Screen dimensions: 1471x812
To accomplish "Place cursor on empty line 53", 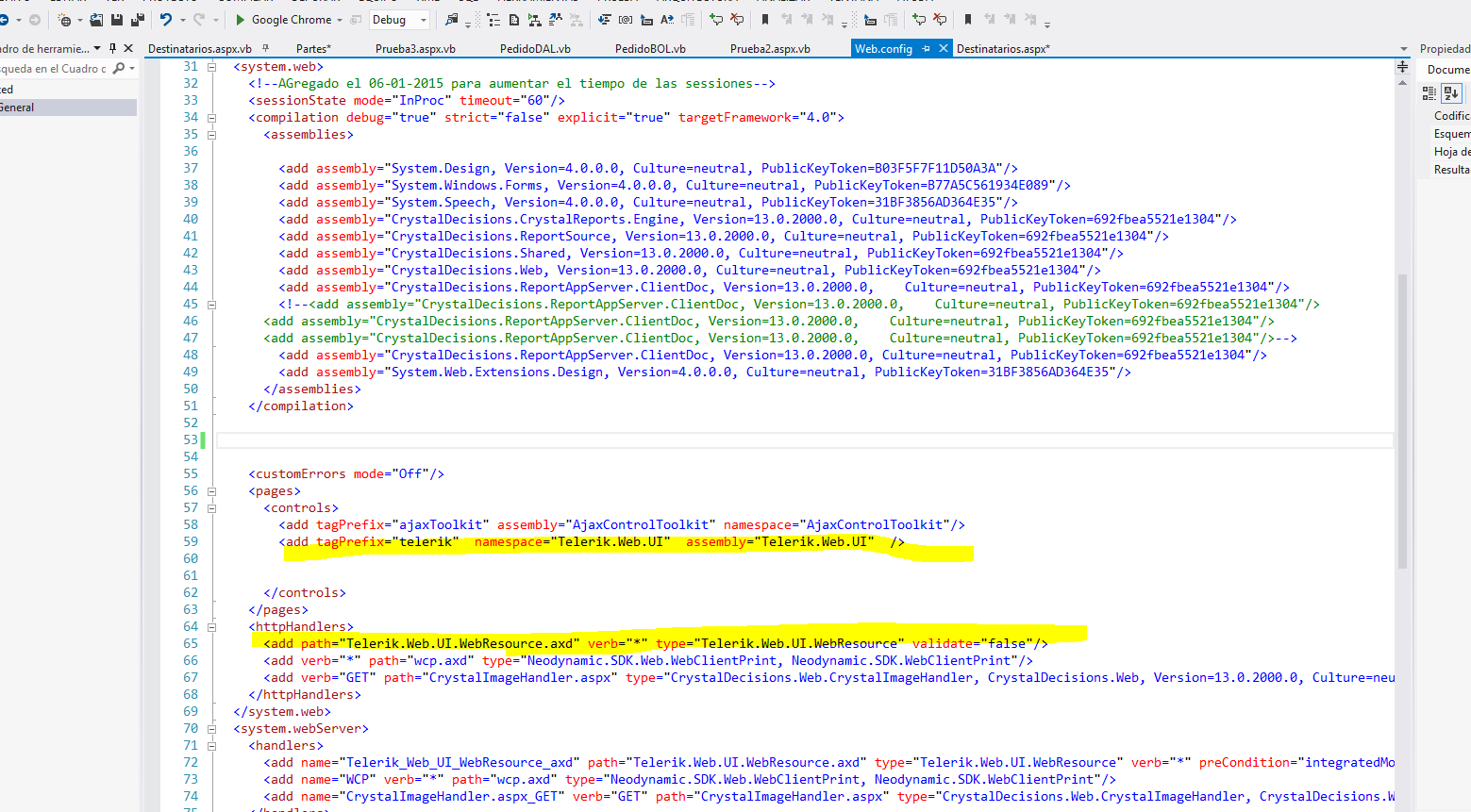I will tap(804, 440).
